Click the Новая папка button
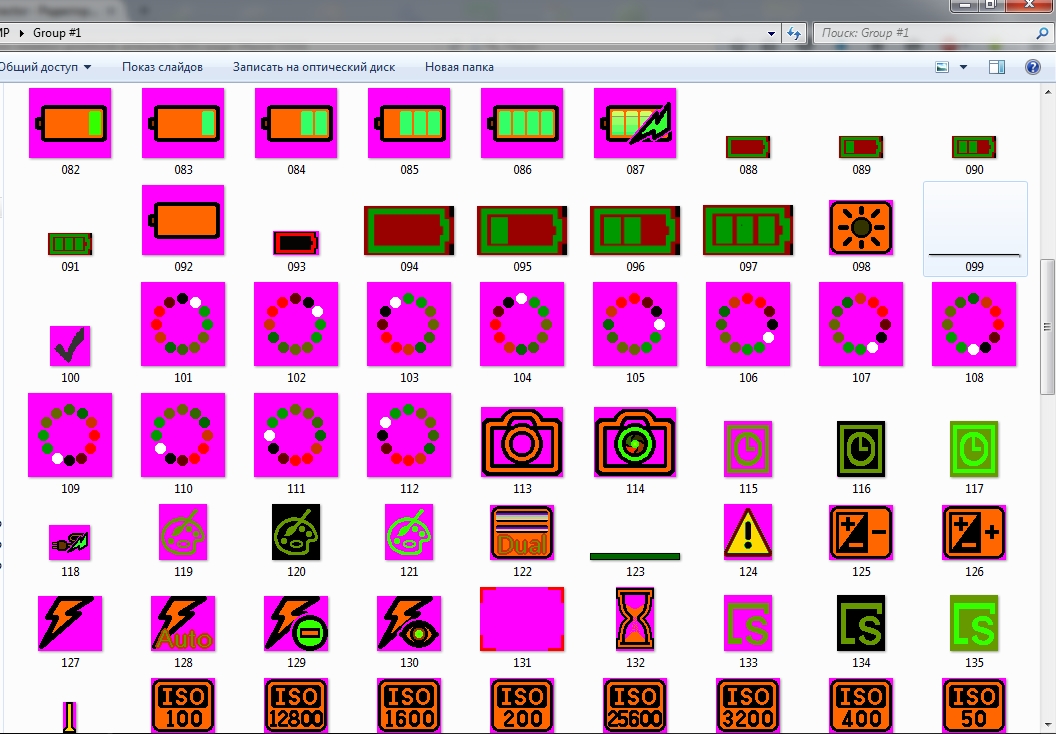Viewport: 1056px width, 734px height. (459, 67)
